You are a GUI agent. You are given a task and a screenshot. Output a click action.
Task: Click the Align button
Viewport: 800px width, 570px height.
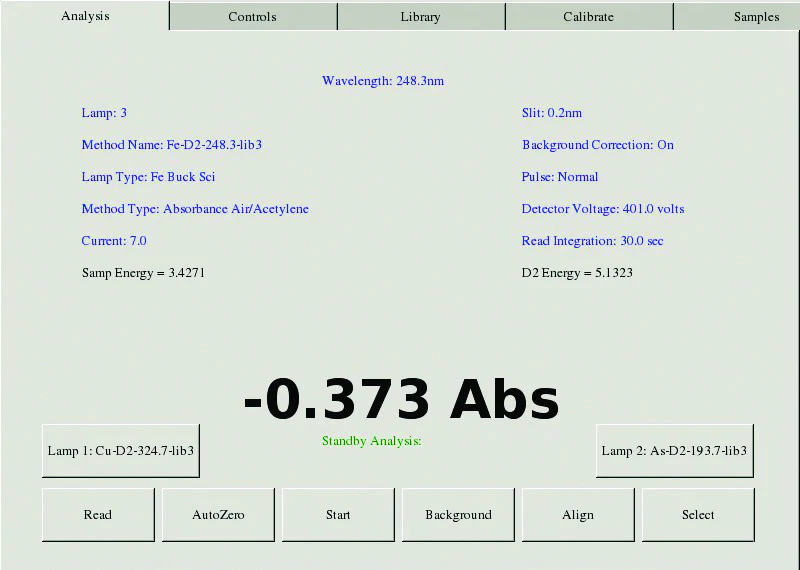coord(578,514)
